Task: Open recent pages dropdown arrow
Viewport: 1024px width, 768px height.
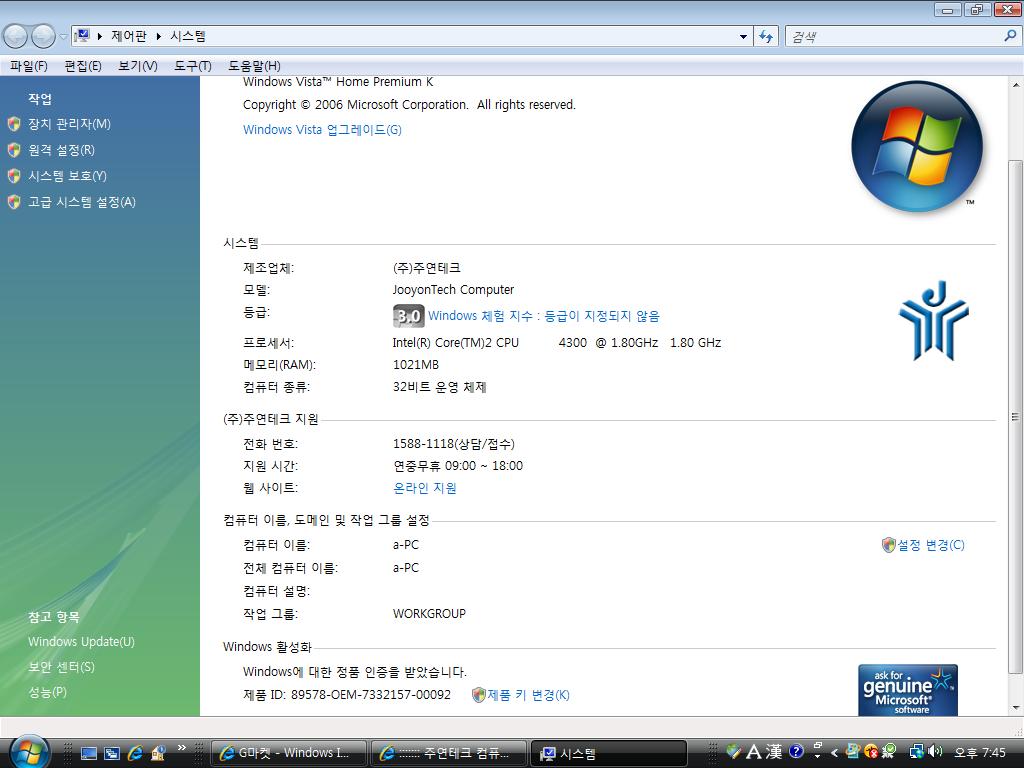Action: [x=63, y=37]
